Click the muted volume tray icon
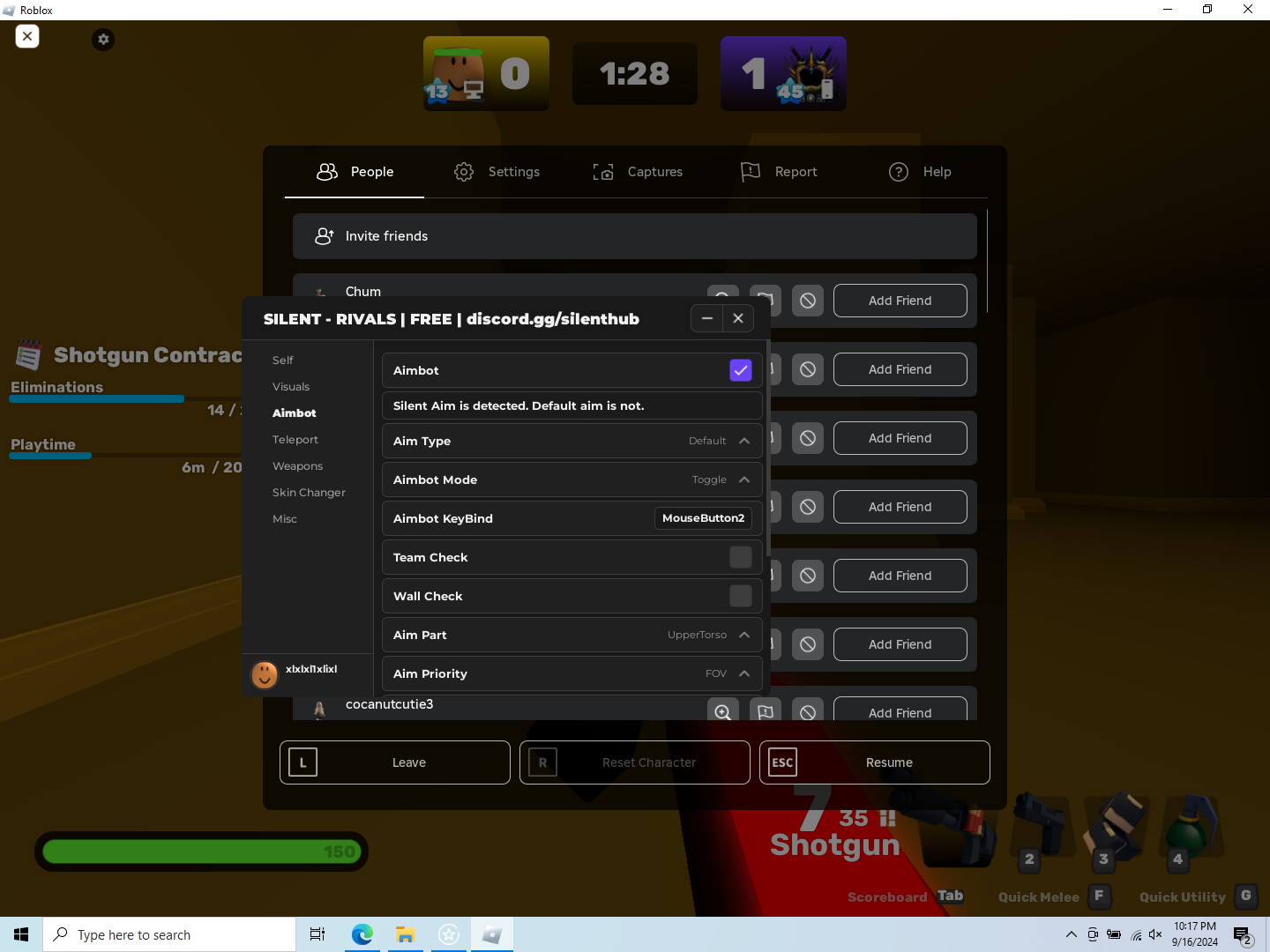 (x=1155, y=934)
